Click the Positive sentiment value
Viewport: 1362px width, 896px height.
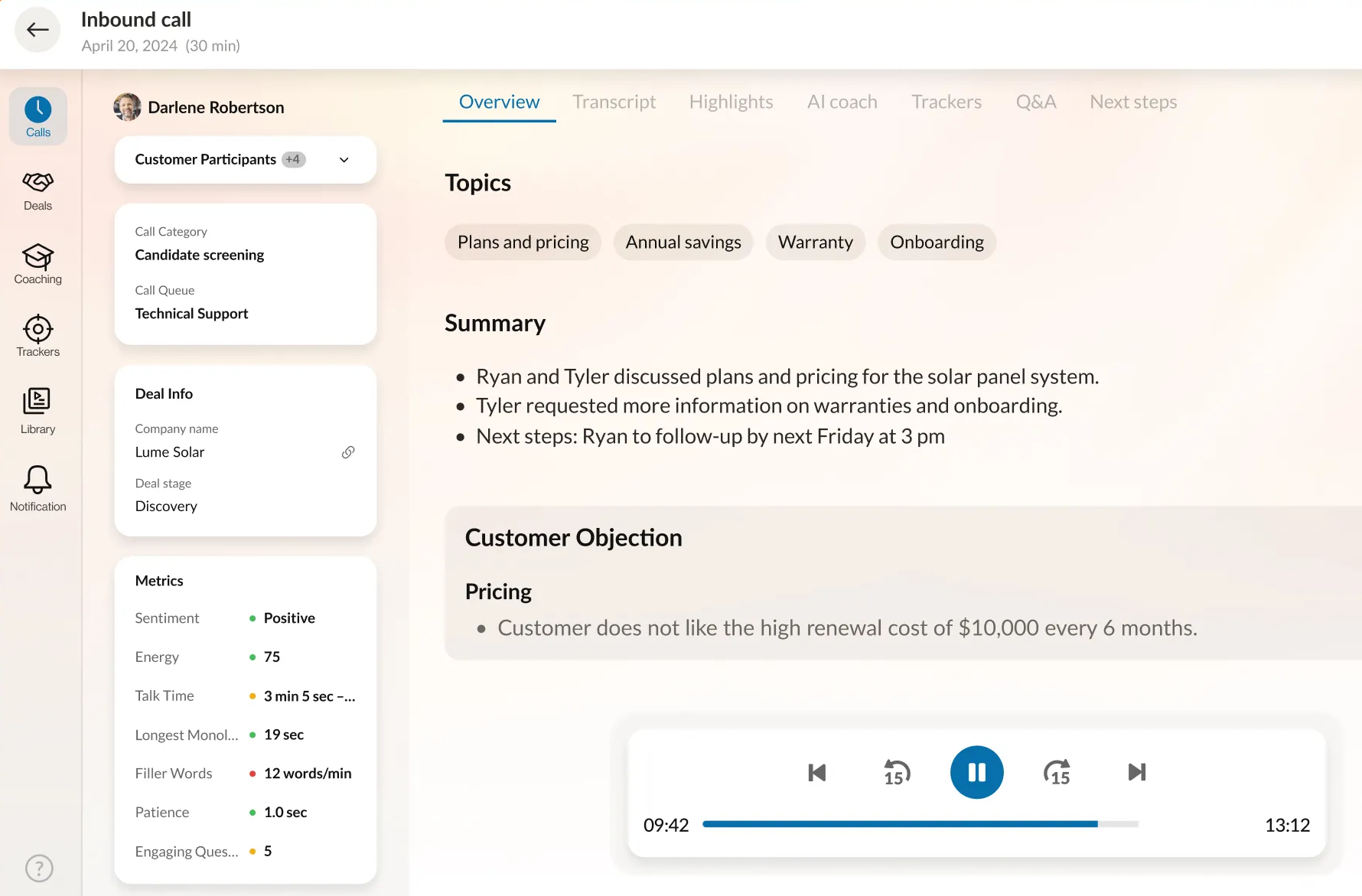point(289,618)
